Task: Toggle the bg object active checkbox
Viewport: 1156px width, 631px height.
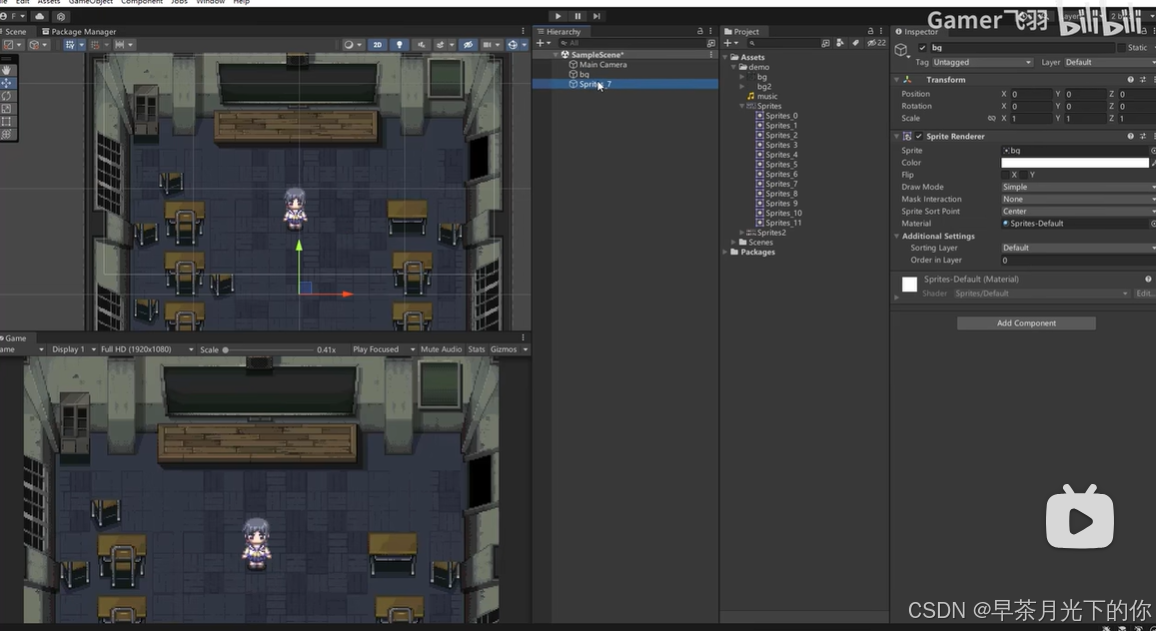Action: tap(922, 48)
